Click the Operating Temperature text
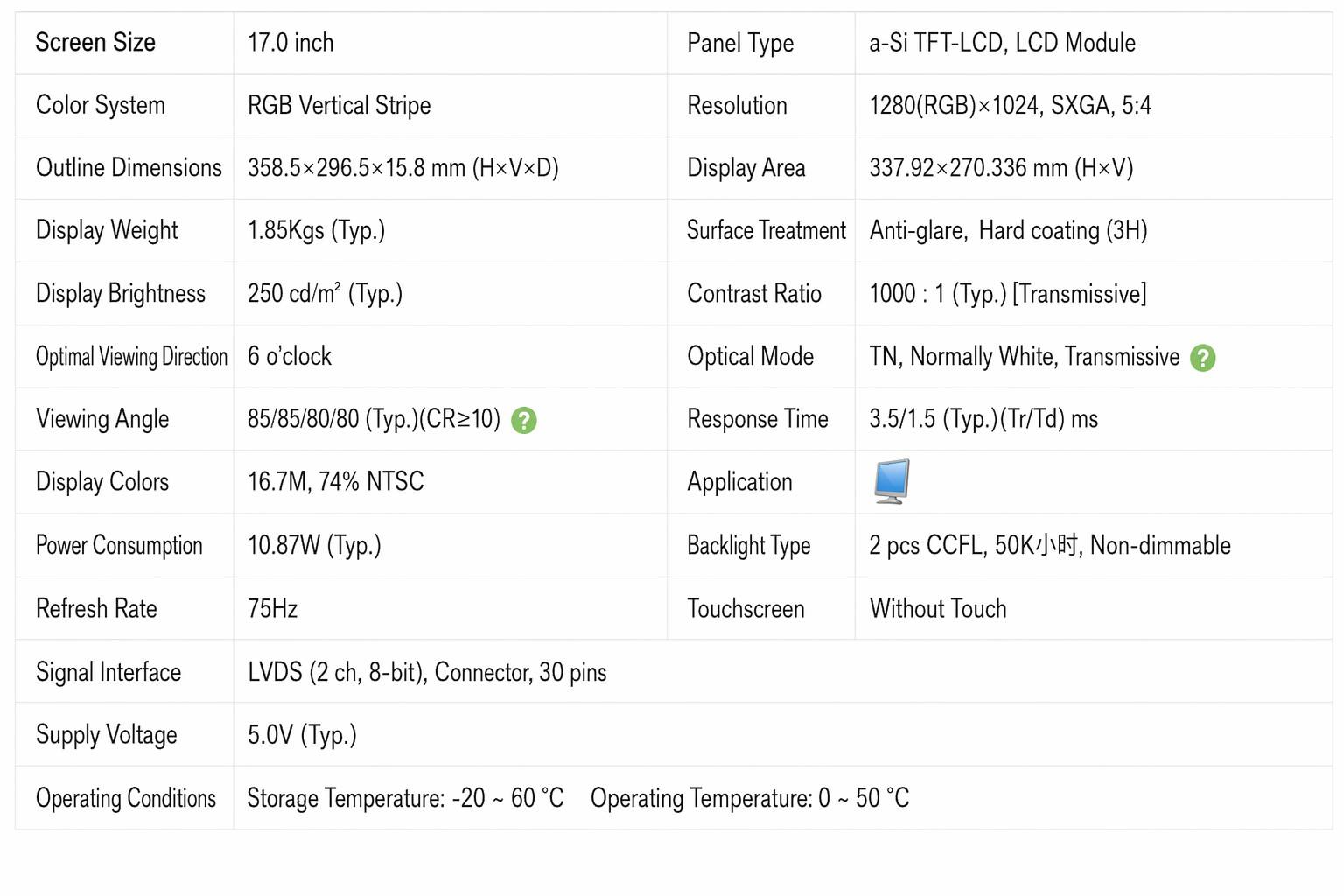 750,799
